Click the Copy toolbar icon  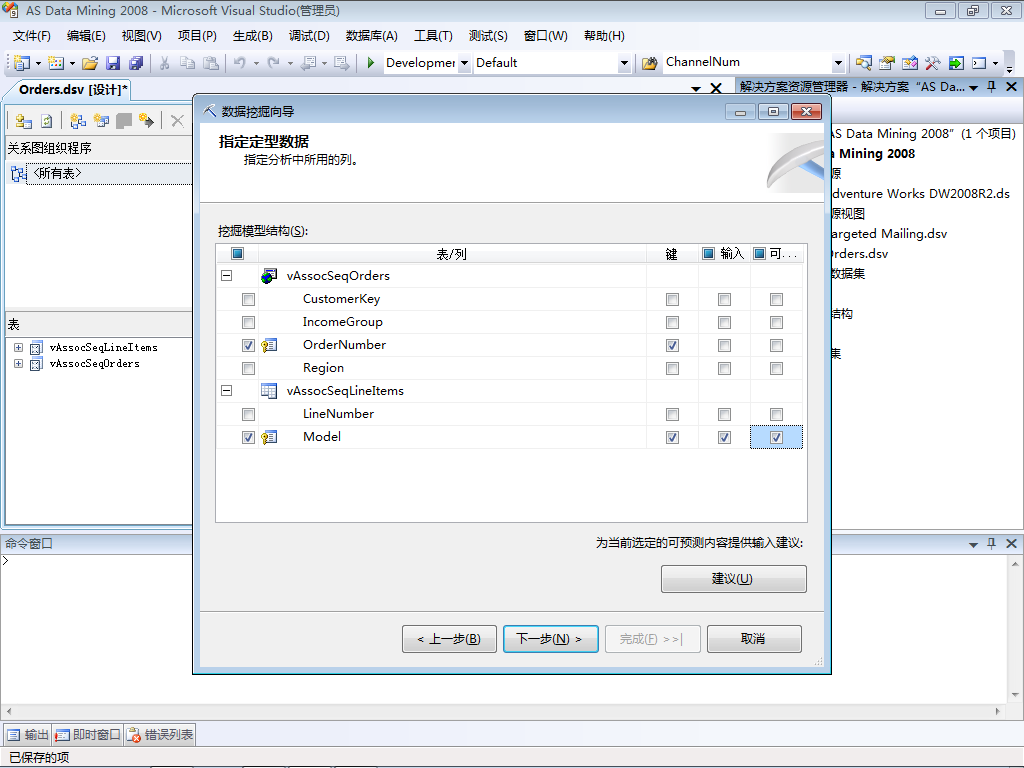click(187, 63)
